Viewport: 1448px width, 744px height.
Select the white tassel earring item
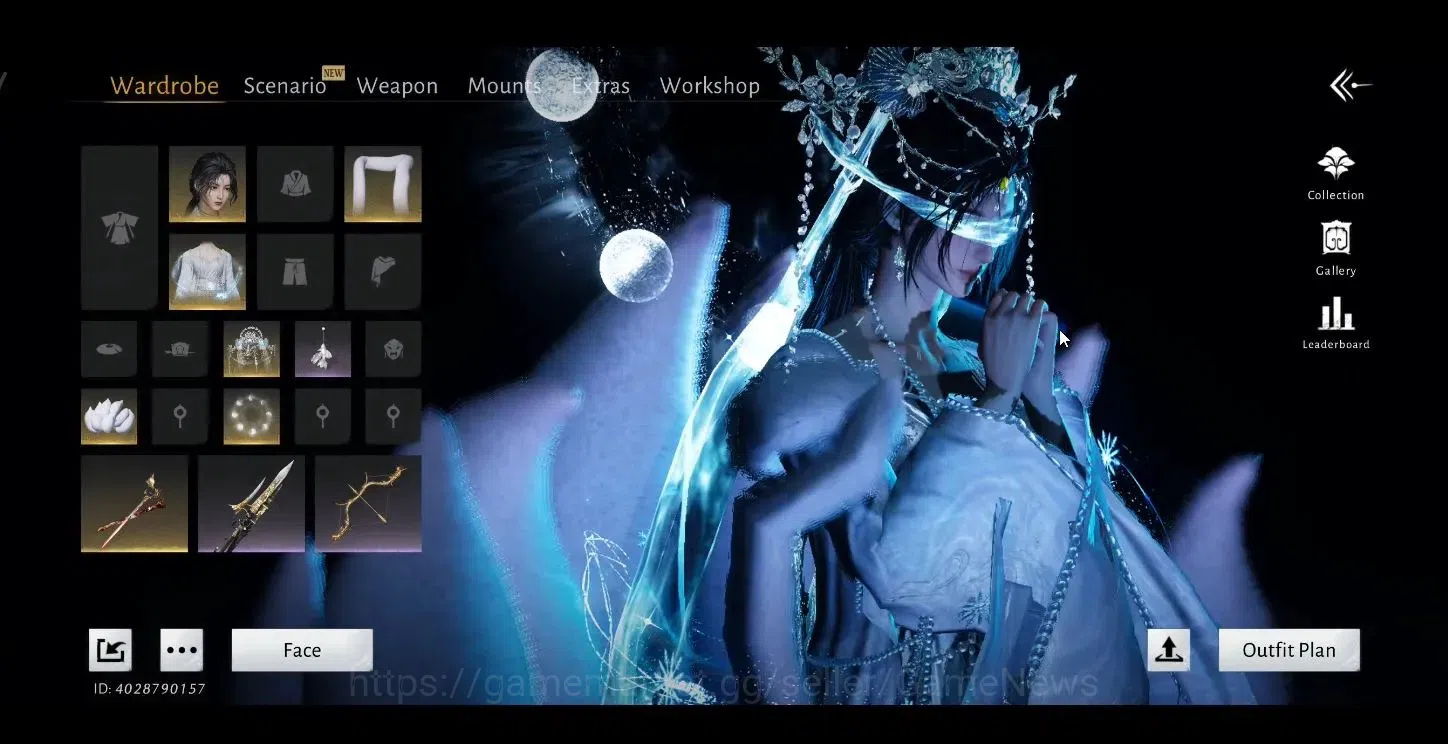click(x=322, y=349)
